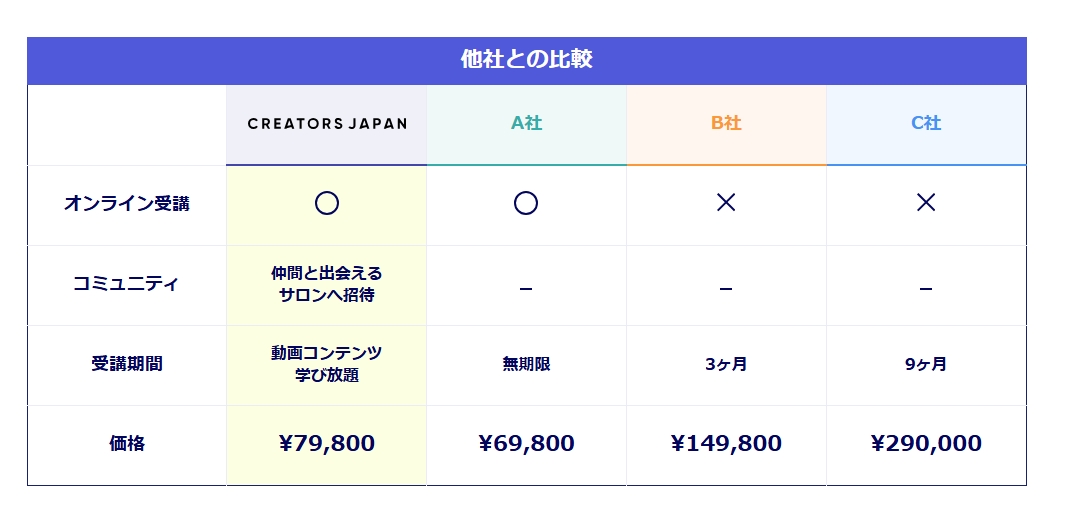
Task: Click the 価格 row label
Action: point(127,444)
